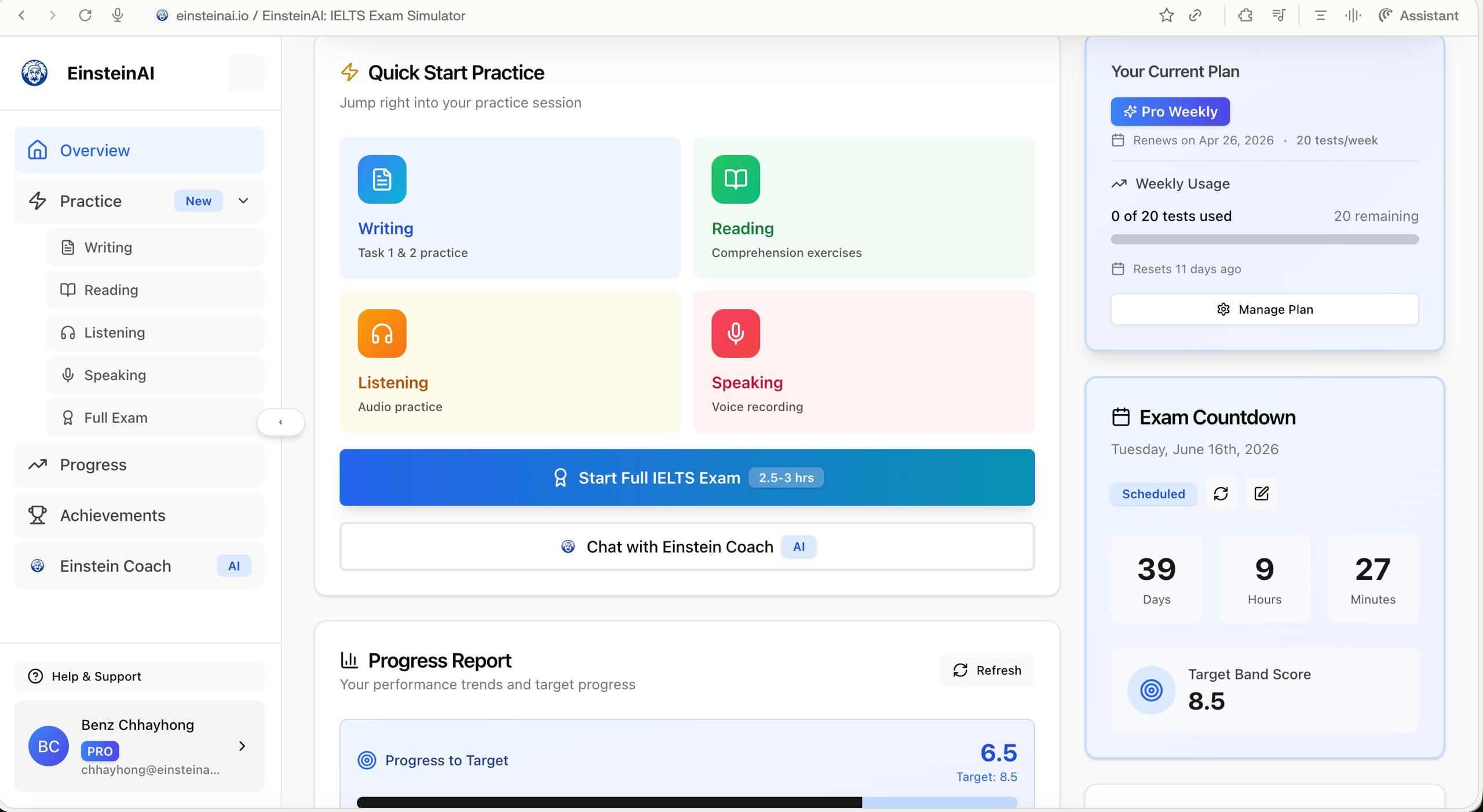Go back using the browser back arrow
The image size is (1483, 812).
coord(21,16)
